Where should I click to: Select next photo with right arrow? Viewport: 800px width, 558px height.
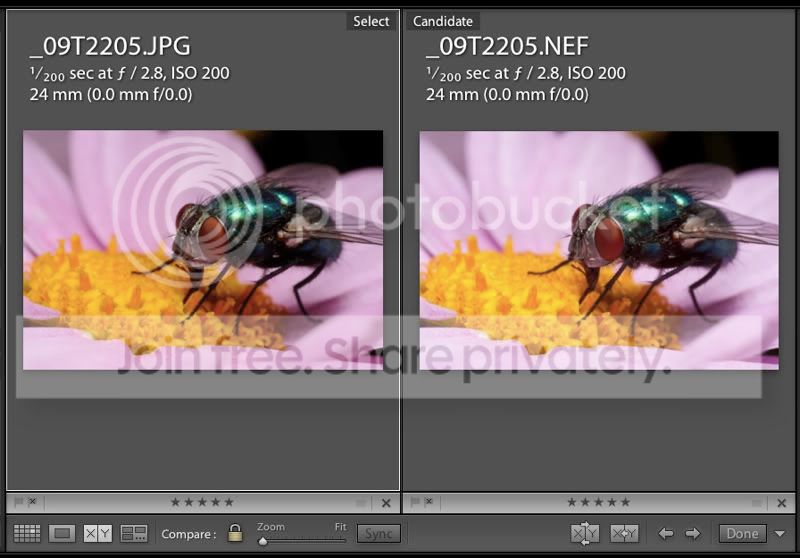point(692,534)
